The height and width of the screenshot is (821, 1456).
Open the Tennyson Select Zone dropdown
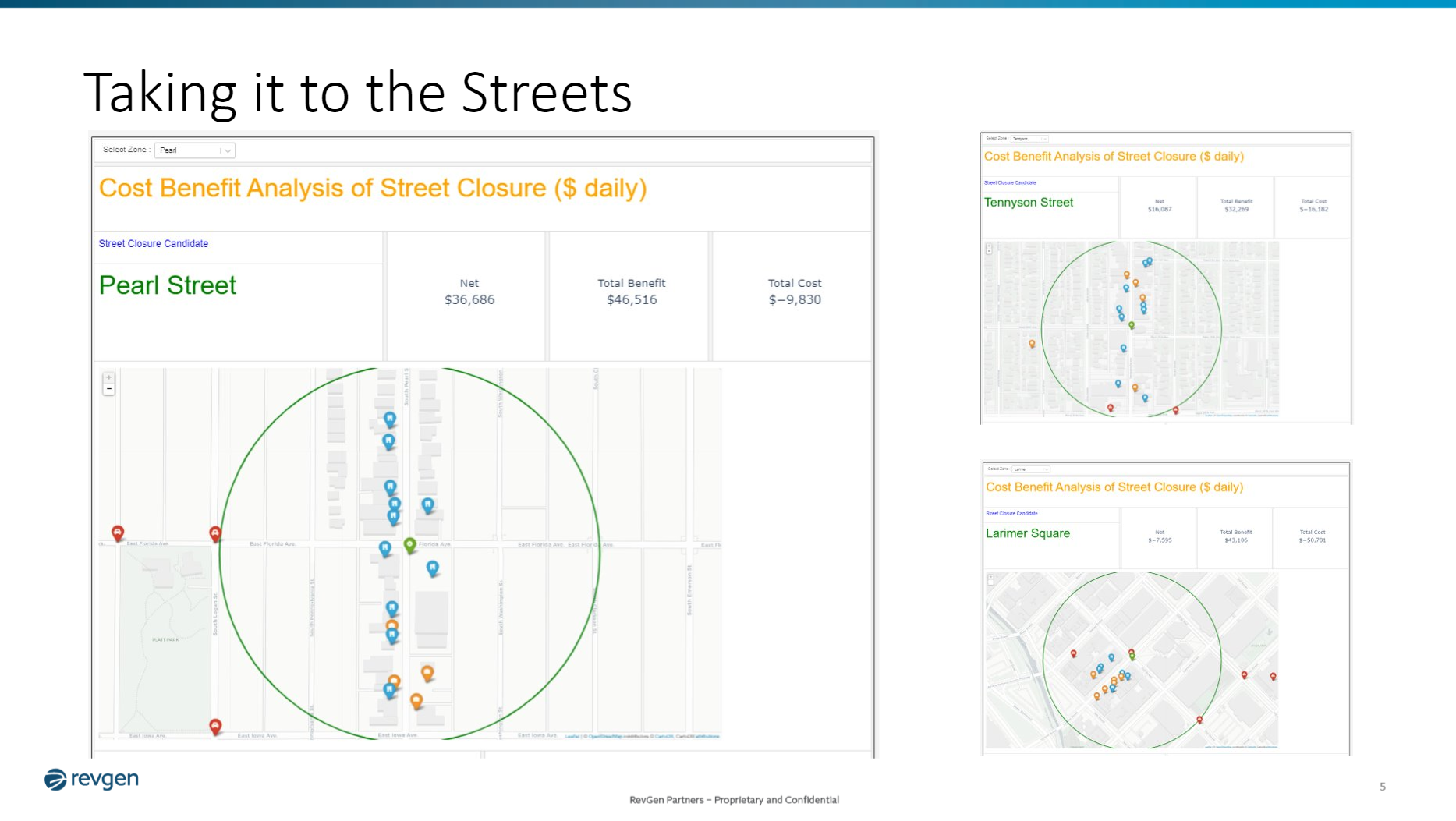coord(1029,138)
